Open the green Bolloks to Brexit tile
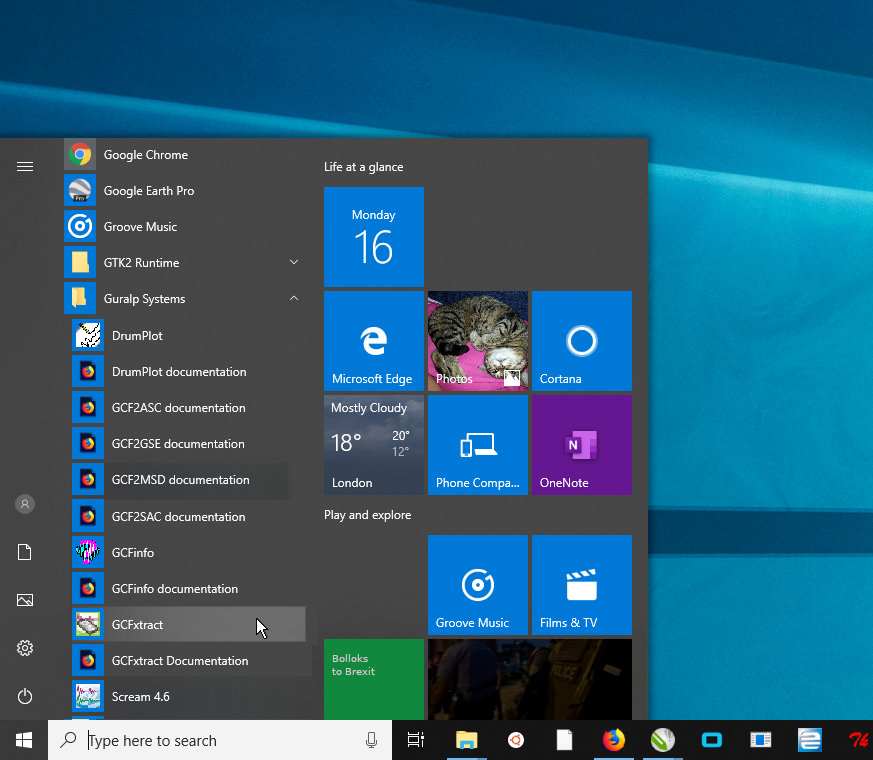This screenshot has width=873, height=760. pyautogui.click(x=374, y=679)
